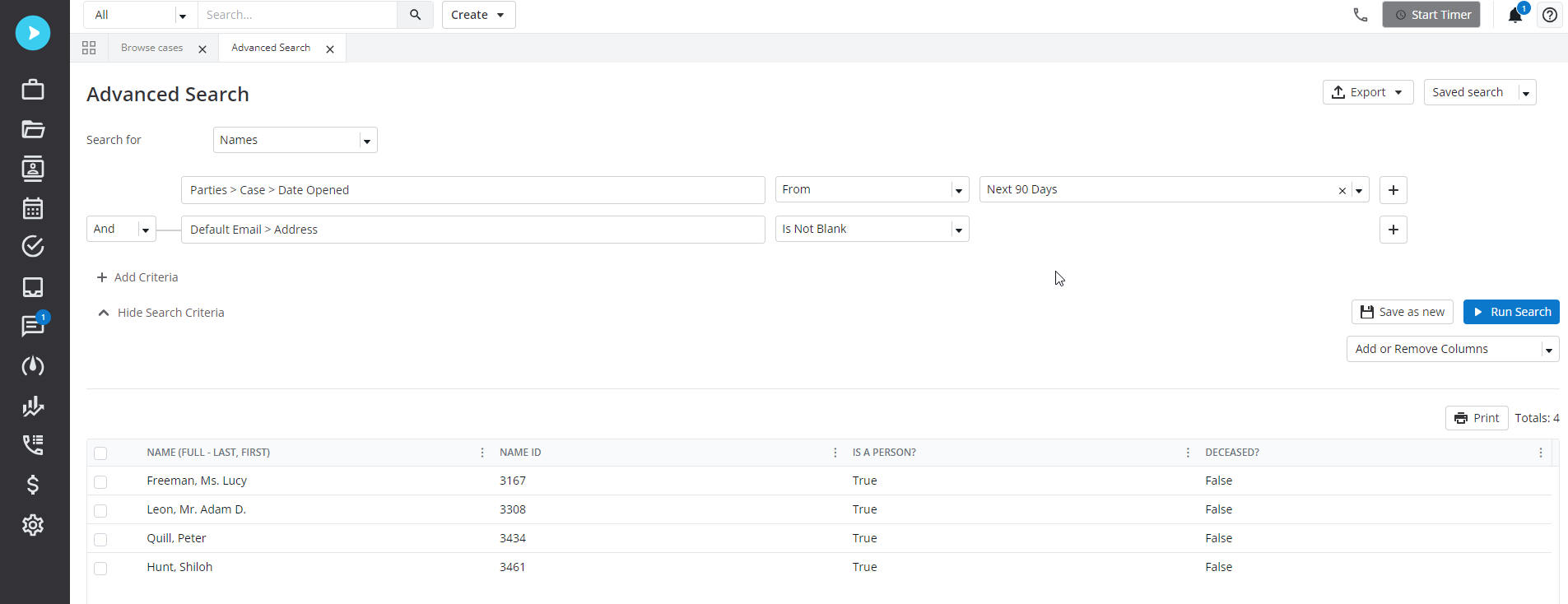Open the flame gauge icon in sidebar
The height and width of the screenshot is (604, 1568).
(33, 366)
